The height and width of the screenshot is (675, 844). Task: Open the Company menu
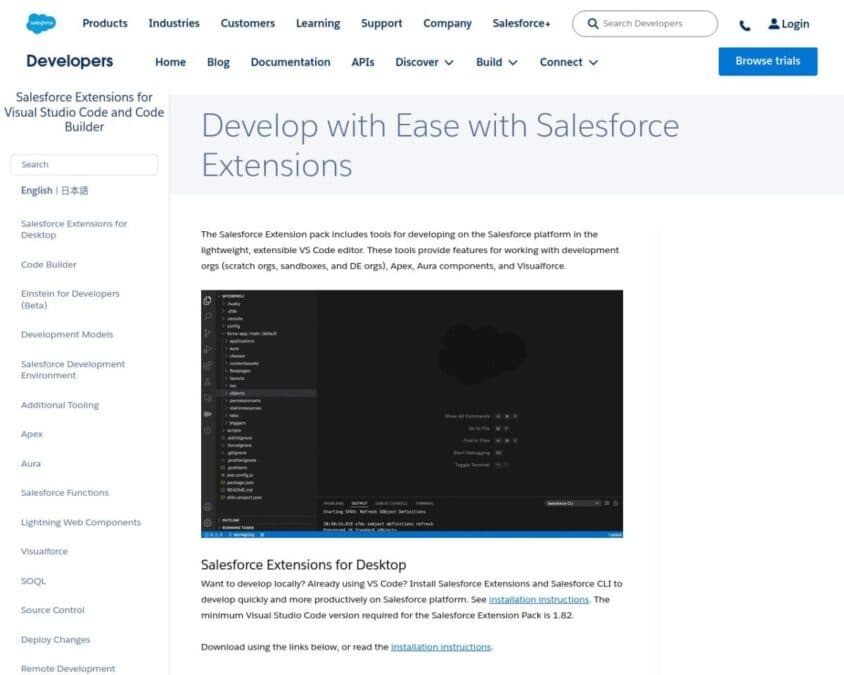pos(447,23)
